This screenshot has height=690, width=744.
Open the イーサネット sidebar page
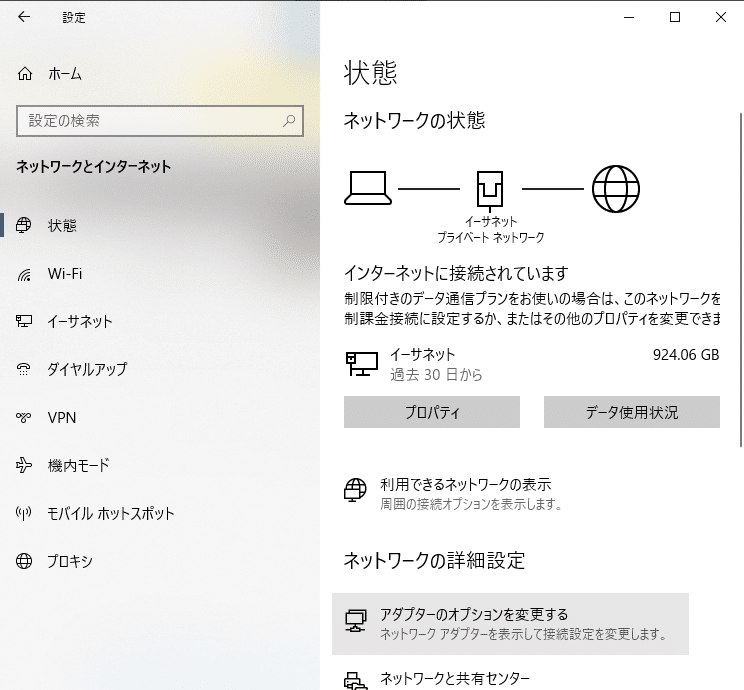pyautogui.click(x=160, y=321)
